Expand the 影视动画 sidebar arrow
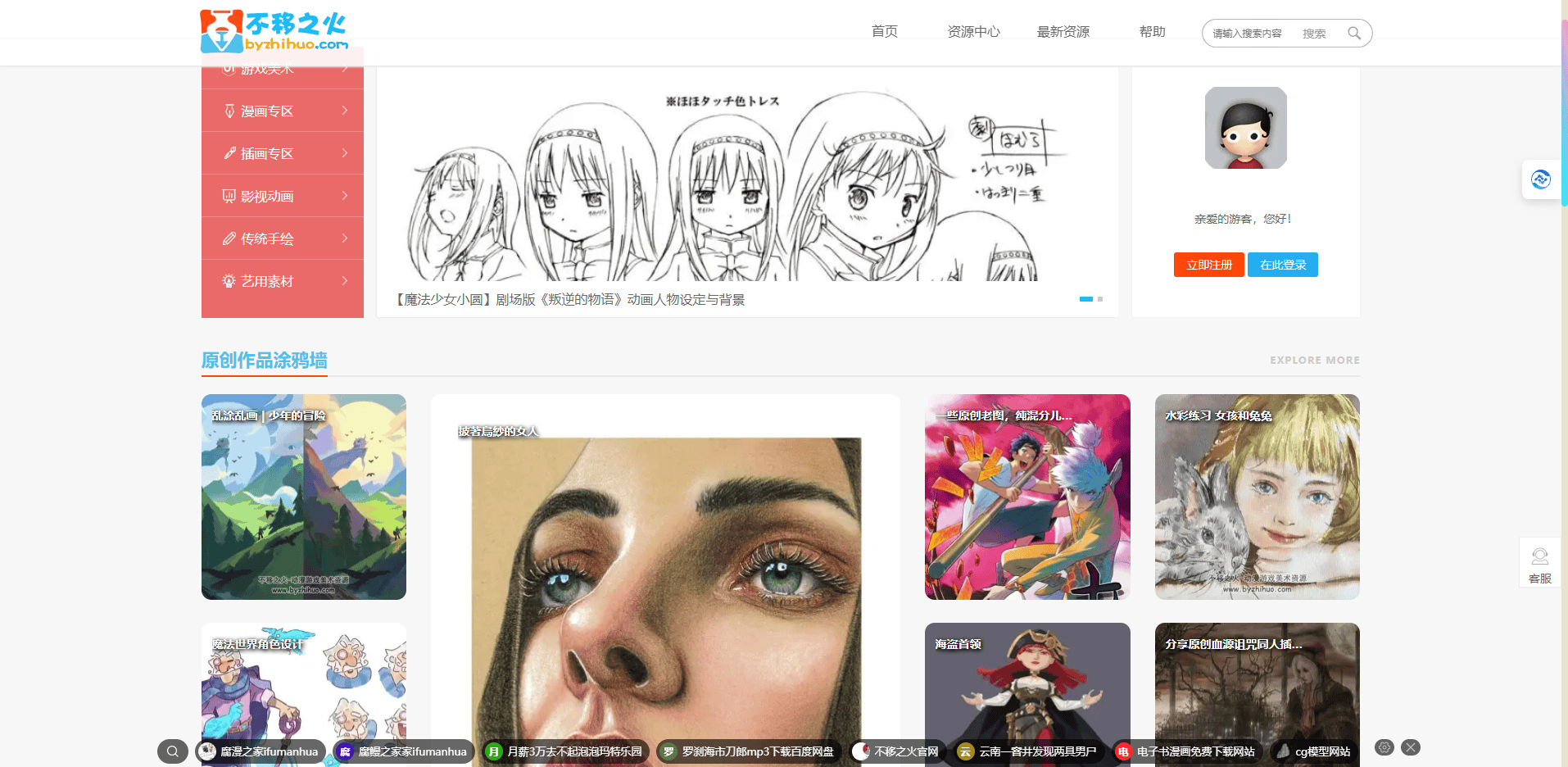This screenshot has width=1568, height=767. pyautogui.click(x=345, y=196)
